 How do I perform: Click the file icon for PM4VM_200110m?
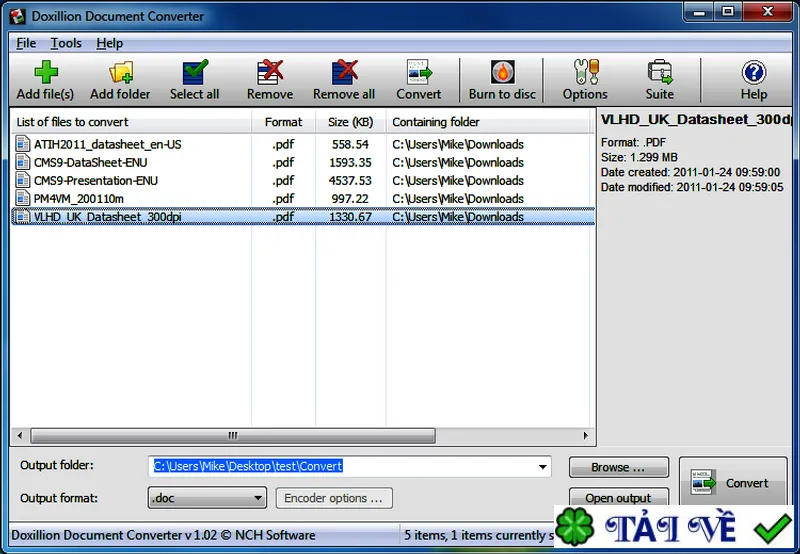(x=22, y=198)
